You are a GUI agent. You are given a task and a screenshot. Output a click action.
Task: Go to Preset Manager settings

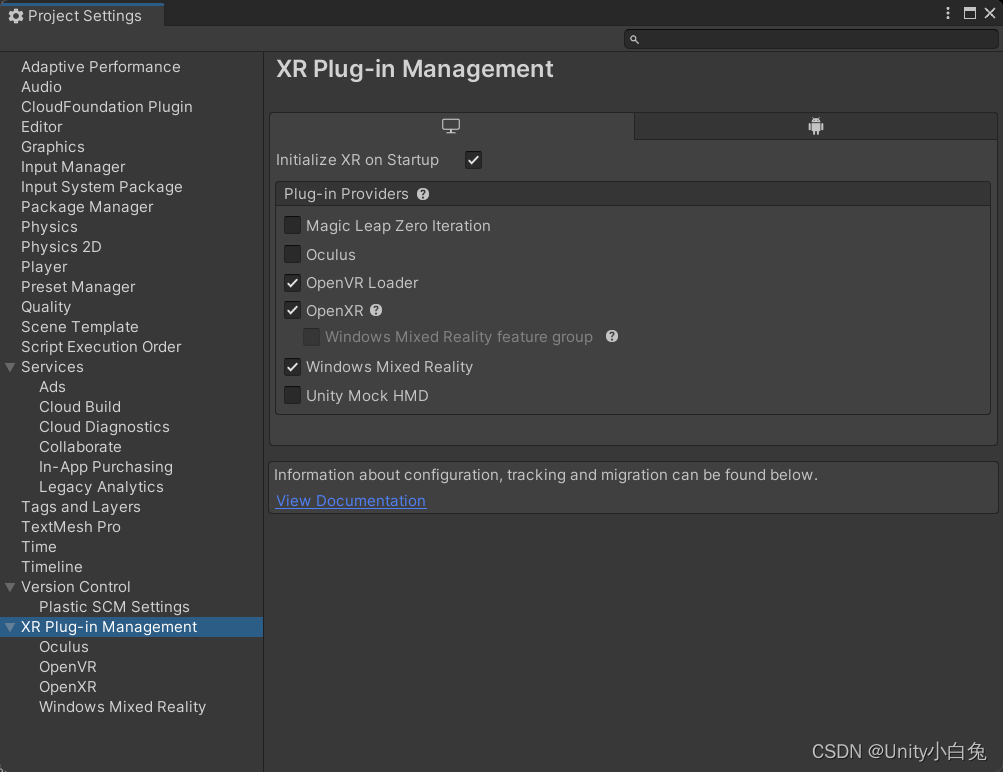click(x=78, y=287)
